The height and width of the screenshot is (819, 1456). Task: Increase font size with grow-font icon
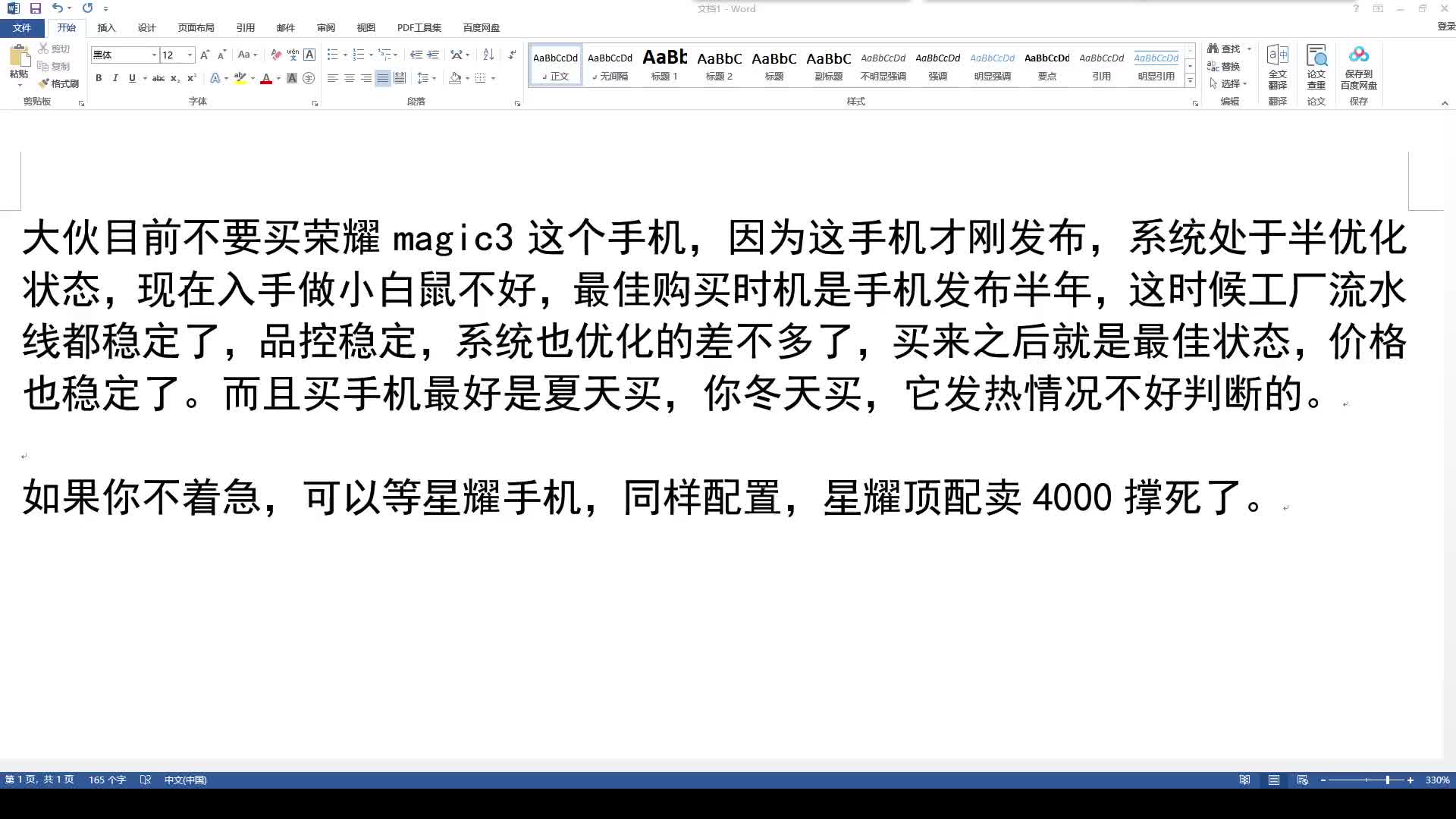tap(205, 55)
